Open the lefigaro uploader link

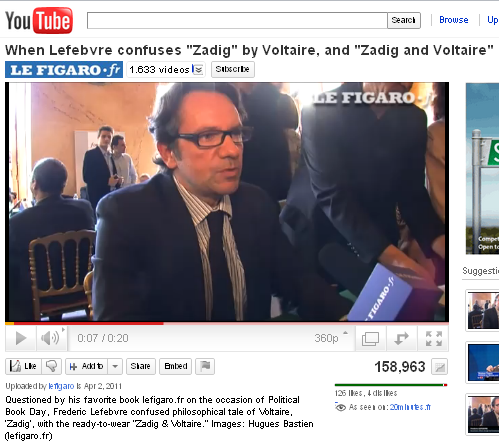[x=61, y=386]
